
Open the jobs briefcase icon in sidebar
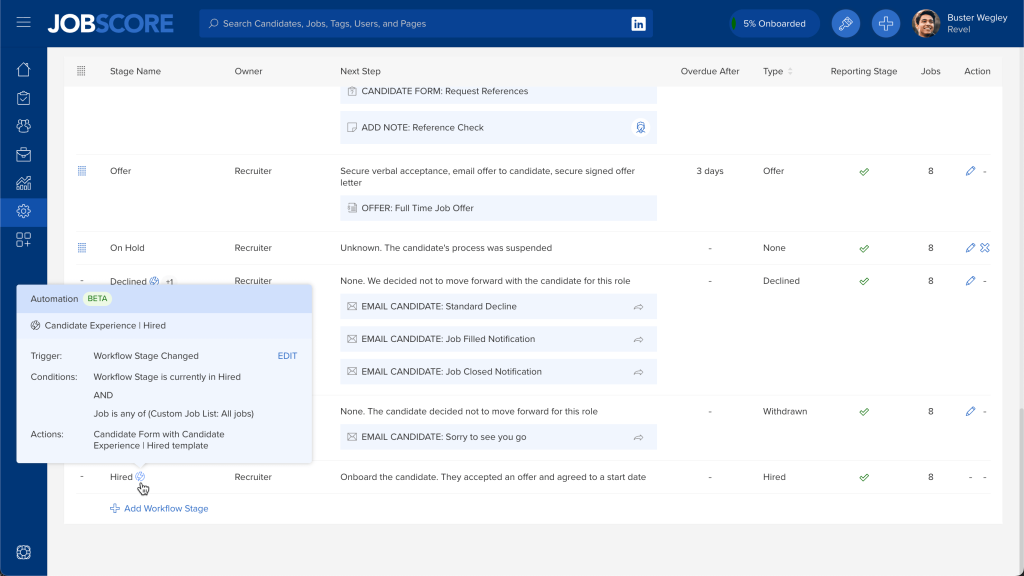(23, 153)
